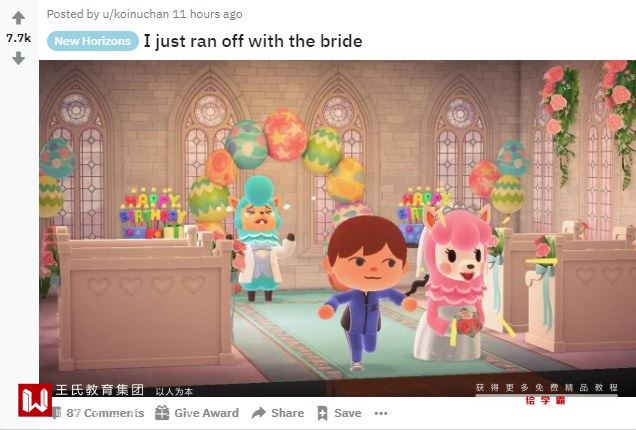Click the Give Award text label

(x=206, y=413)
